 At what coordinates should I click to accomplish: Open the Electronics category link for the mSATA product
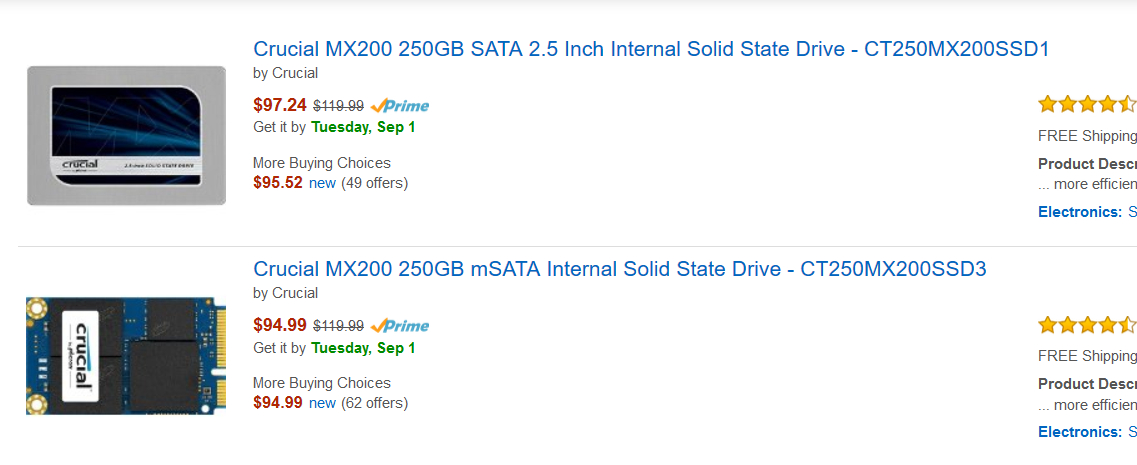1080,432
